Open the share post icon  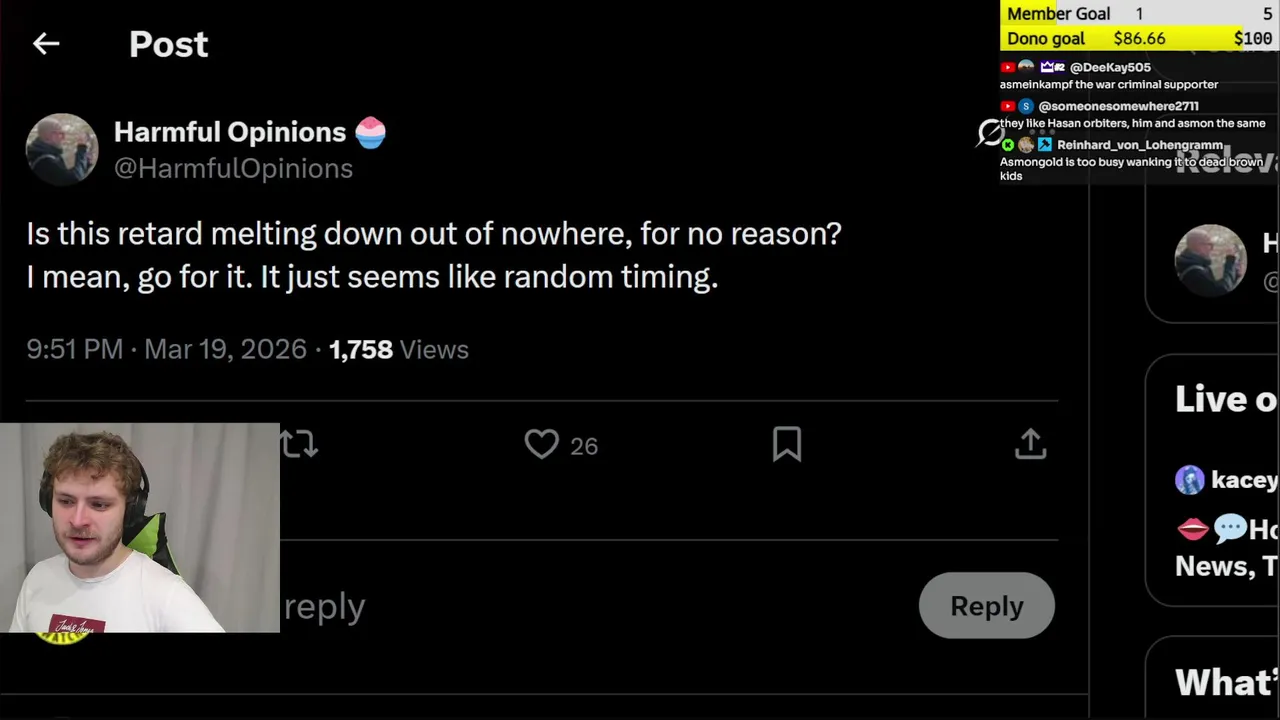[x=1030, y=444]
